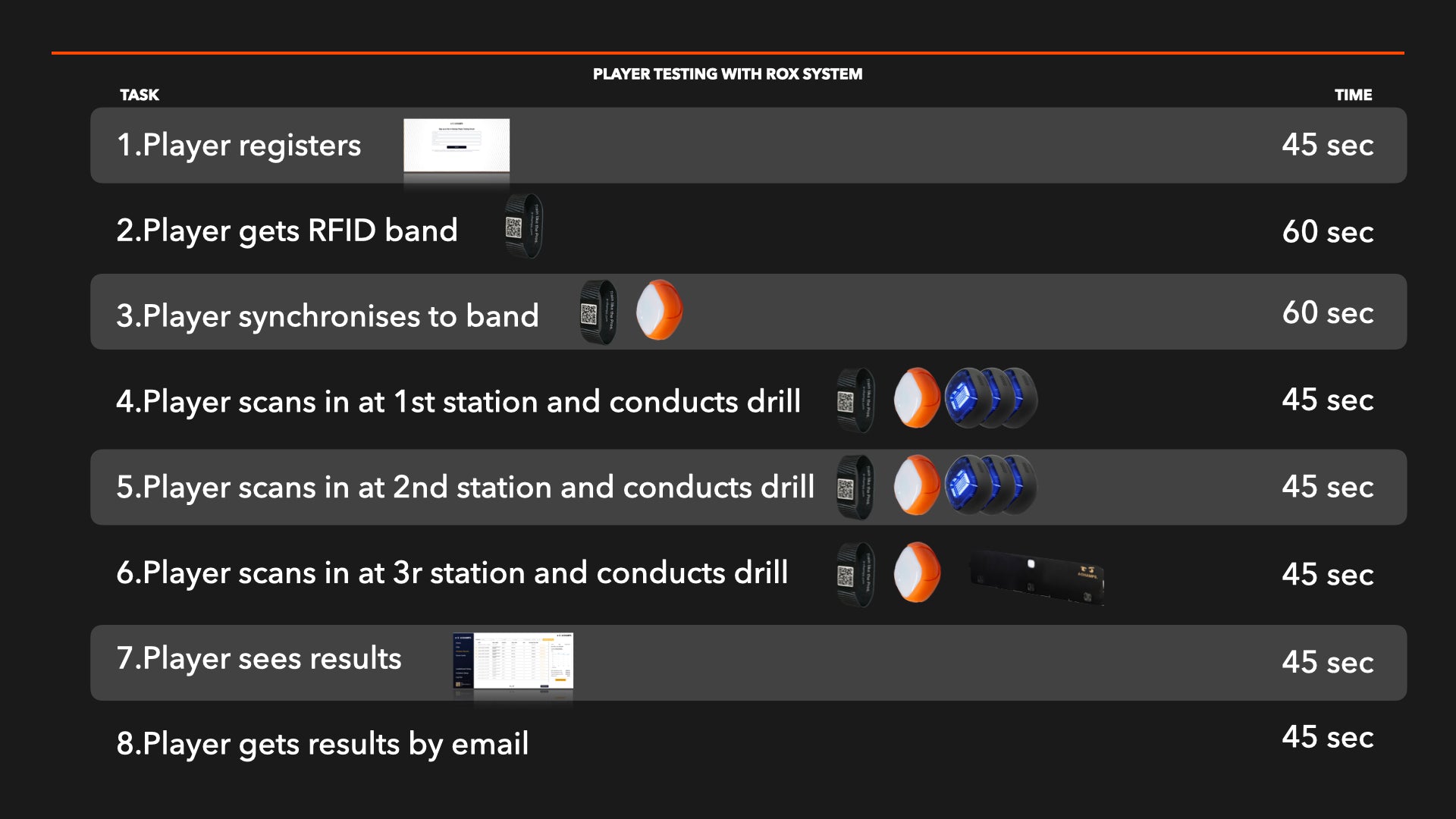
Task: Click 'Player gets RFID band' text
Action: [287, 231]
